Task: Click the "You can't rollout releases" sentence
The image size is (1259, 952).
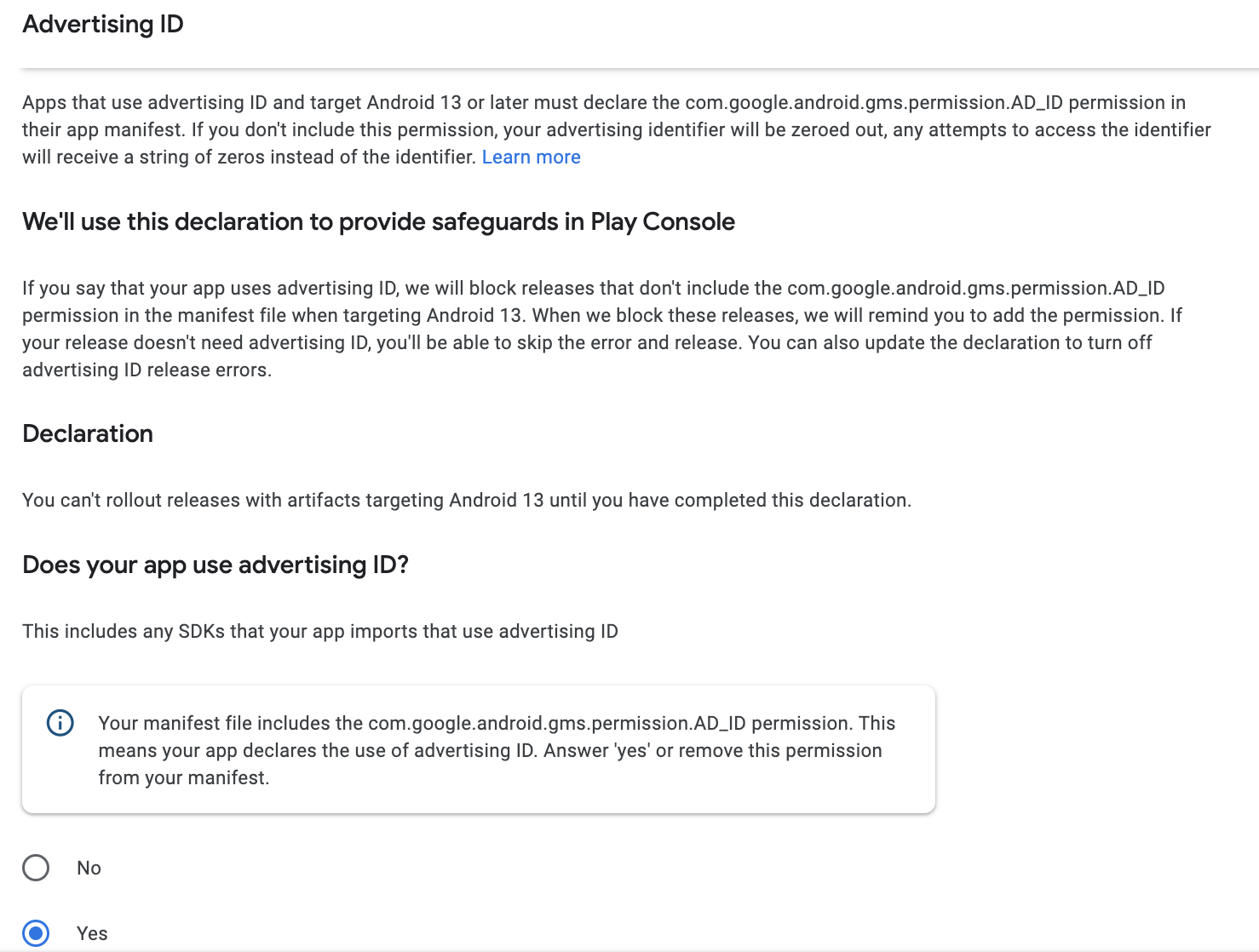Action: [x=466, y=501]
